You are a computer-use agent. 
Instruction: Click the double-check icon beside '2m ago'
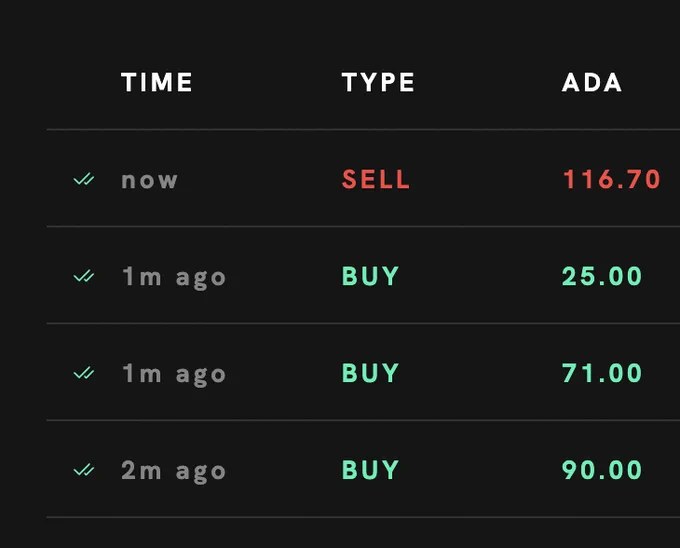tap(84, 470)
